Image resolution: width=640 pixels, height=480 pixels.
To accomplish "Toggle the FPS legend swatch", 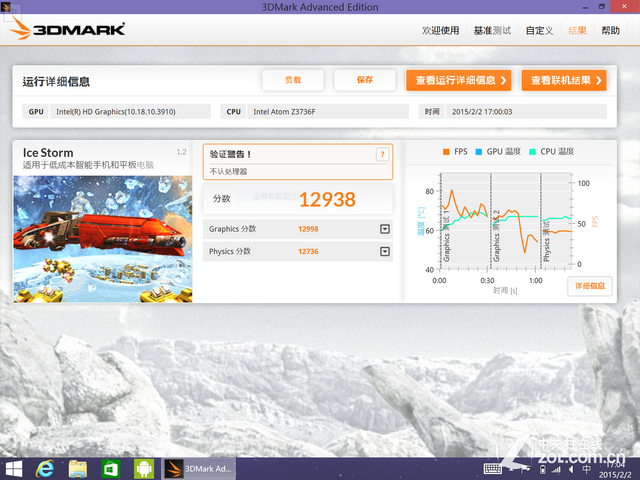I will click(446, 152).
